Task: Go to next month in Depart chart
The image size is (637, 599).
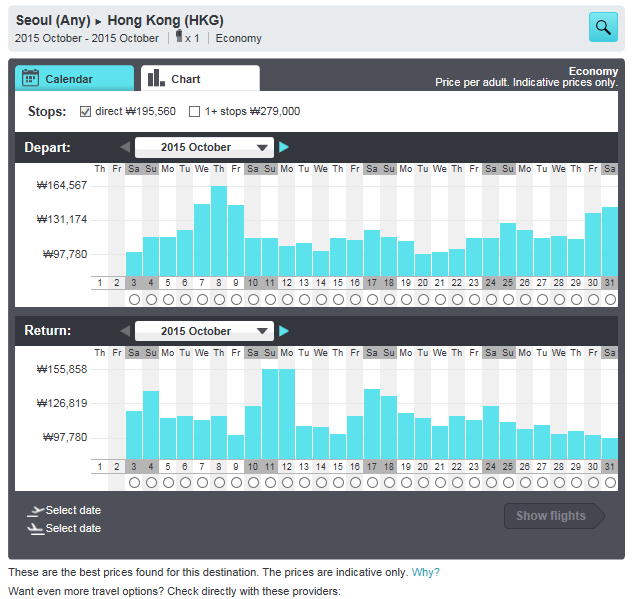Action: [284, 147]
